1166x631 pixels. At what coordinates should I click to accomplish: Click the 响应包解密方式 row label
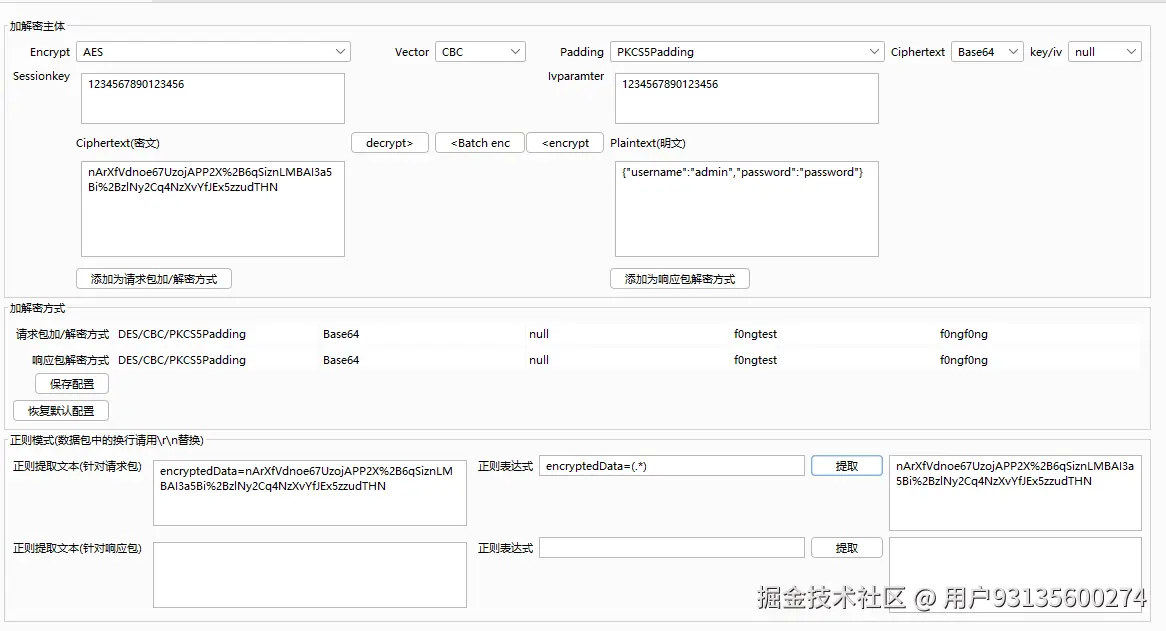(x=71, y=360)
